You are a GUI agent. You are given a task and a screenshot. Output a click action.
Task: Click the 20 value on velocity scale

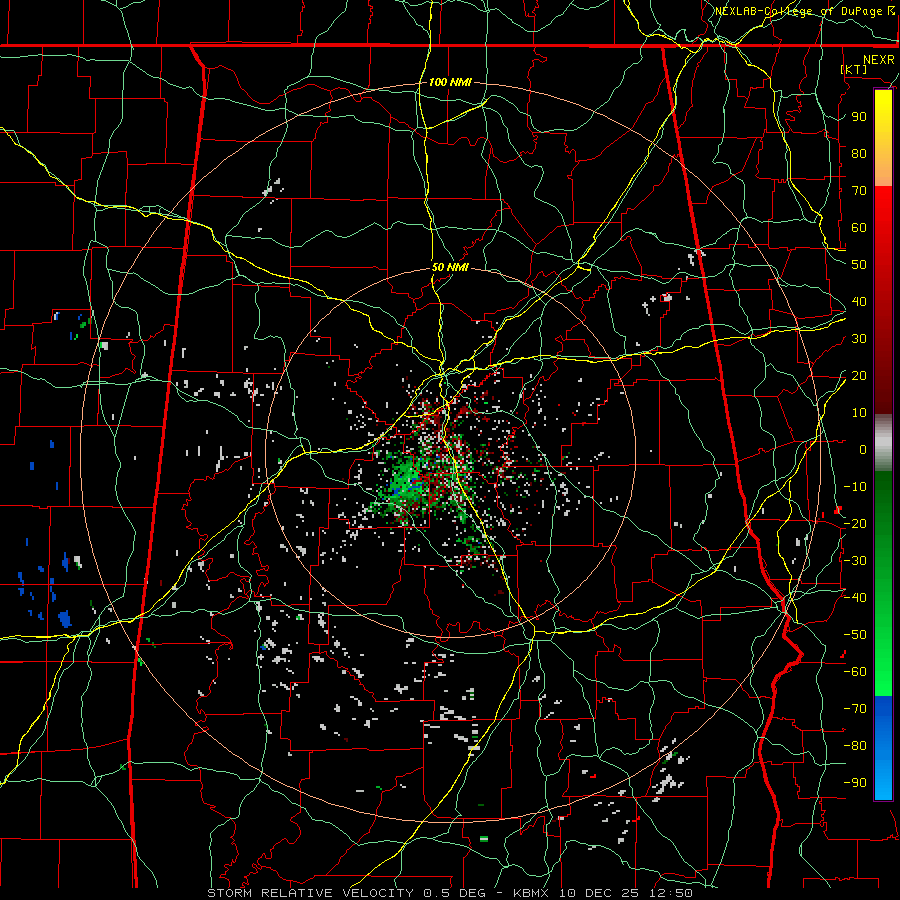(x=859, y=375)
